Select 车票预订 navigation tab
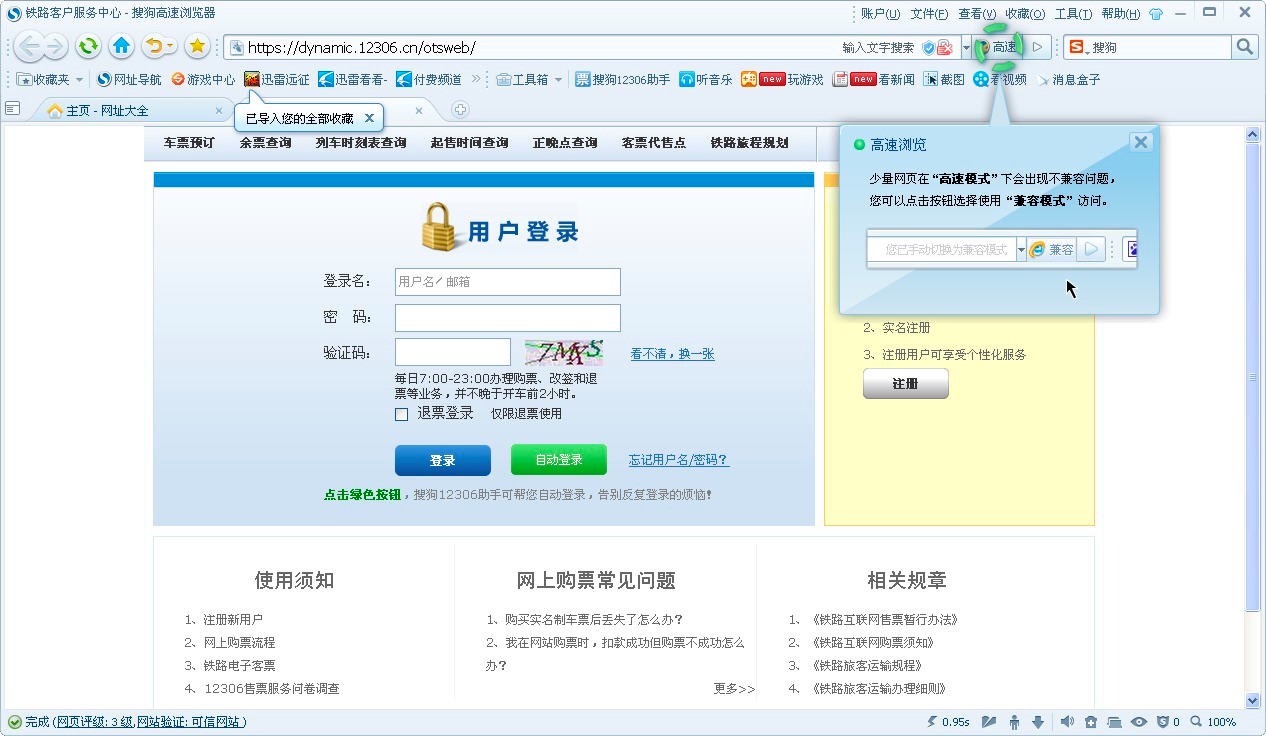The image size is (1266, 736). click(x=189, y=143)
